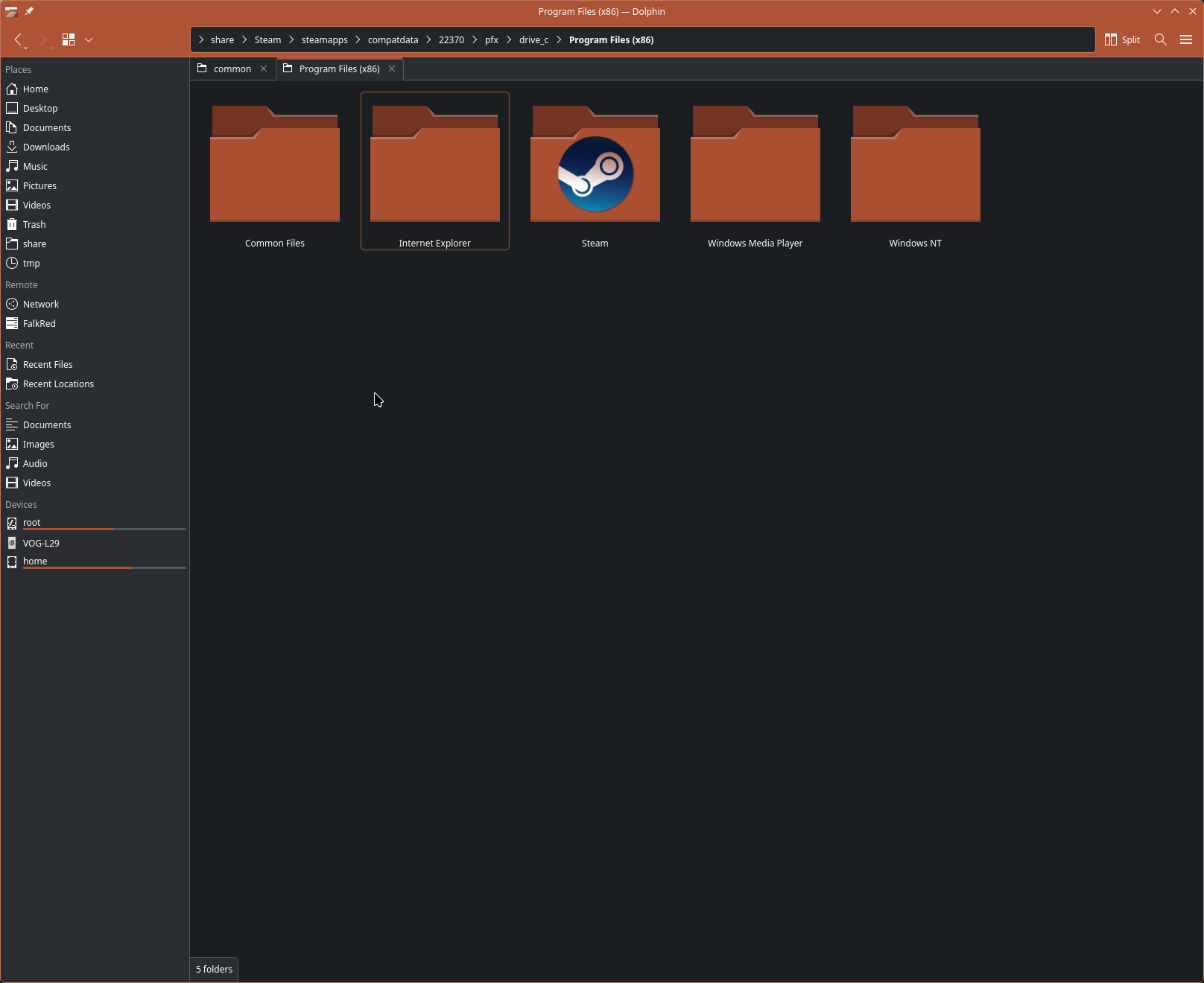Expand the chevron between Steam and steamapps
Image resolution: width=1204 pixels, height=983 pixels.
click(291, 40)
